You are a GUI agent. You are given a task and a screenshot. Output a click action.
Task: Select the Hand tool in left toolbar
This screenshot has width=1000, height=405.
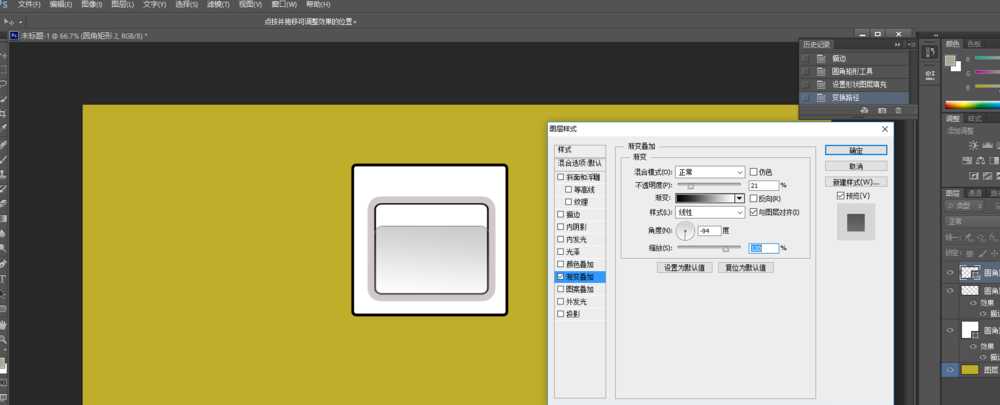pyautogui.click(x=4, y=325)
